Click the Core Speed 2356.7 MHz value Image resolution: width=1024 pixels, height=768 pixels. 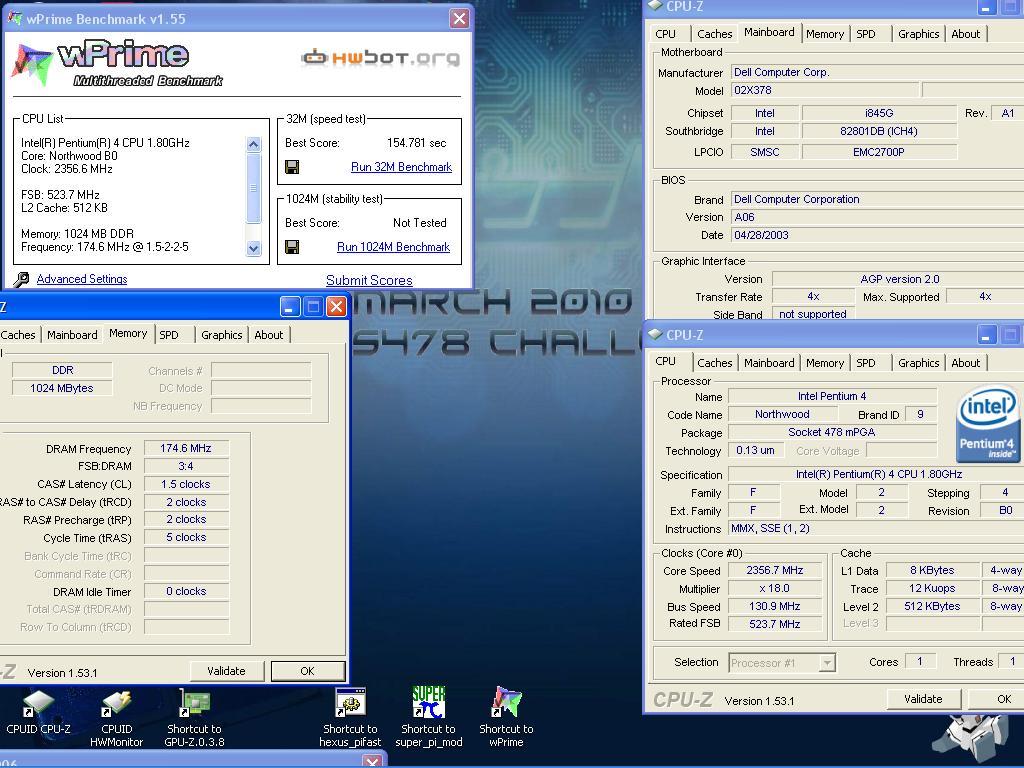(775, 571)
